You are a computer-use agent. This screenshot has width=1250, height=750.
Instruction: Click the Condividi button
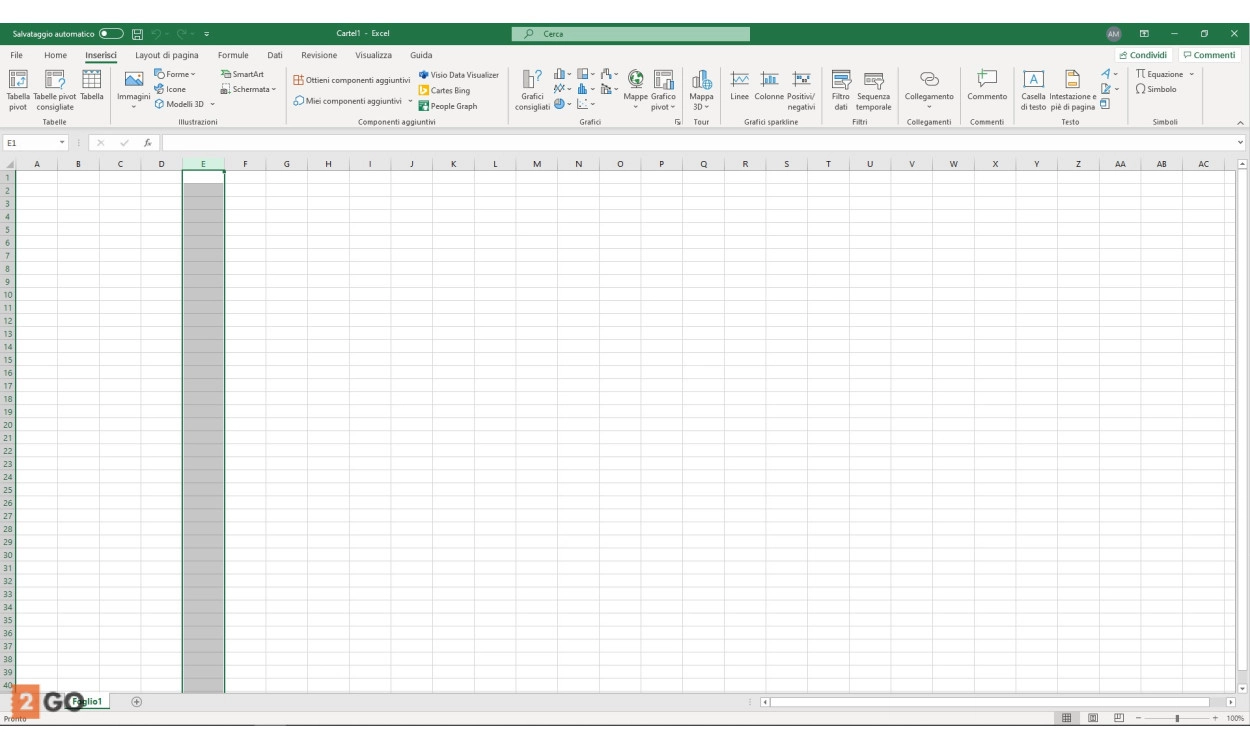click(1143, 55)
